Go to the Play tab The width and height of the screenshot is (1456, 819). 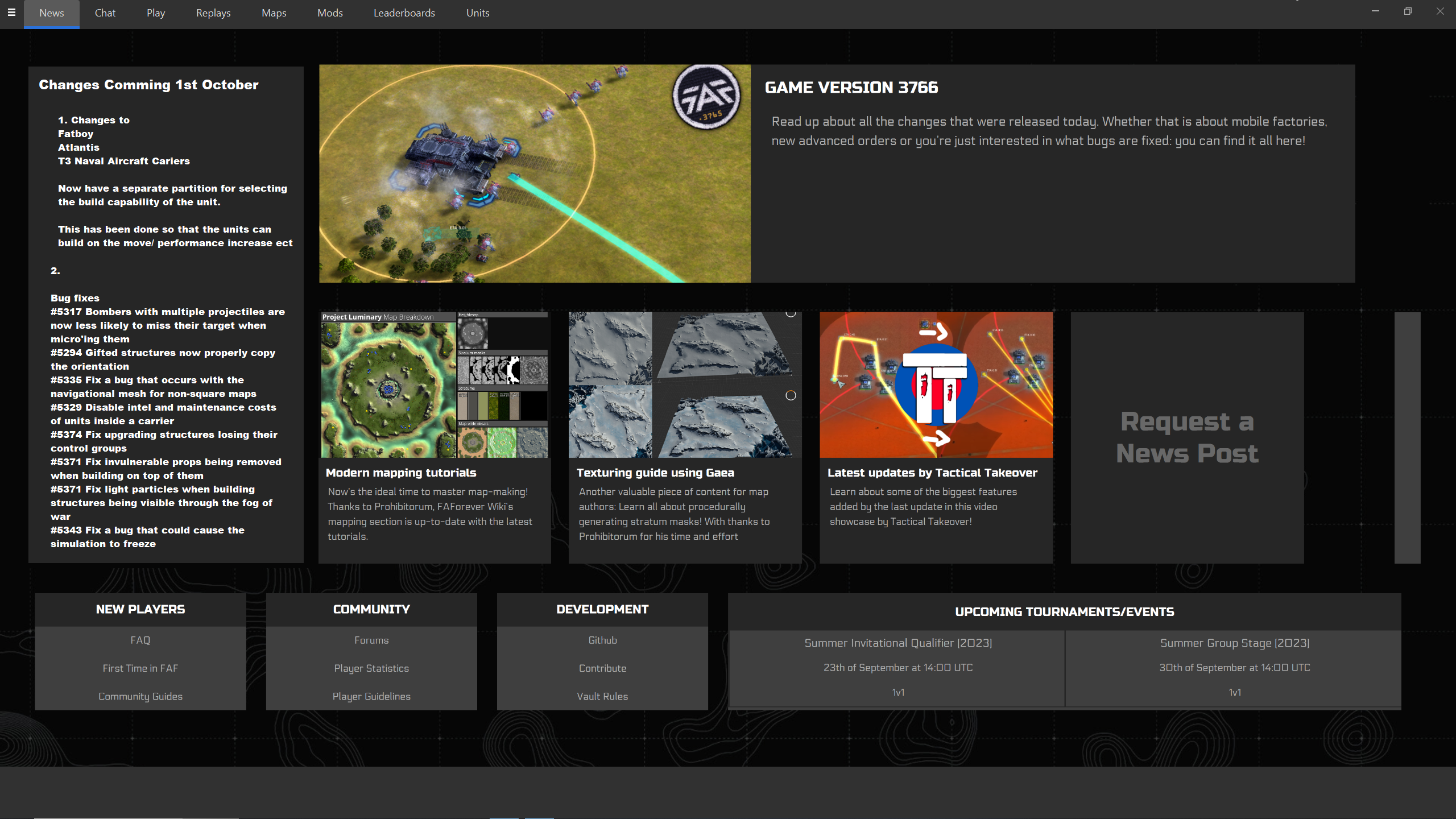(x=156, y=13)
